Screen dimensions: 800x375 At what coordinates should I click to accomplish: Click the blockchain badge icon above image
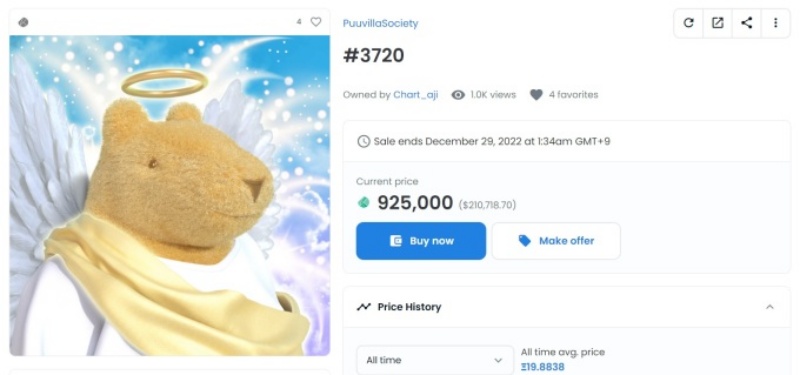pyautogui.click(x=23, y=22)
